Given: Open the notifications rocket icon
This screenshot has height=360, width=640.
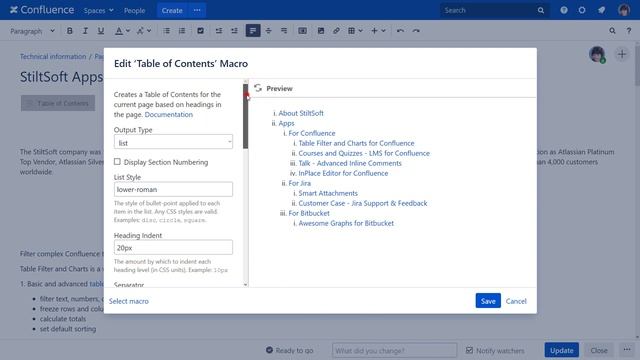Looking at the screenshot, I should click(x=602, y=10).
